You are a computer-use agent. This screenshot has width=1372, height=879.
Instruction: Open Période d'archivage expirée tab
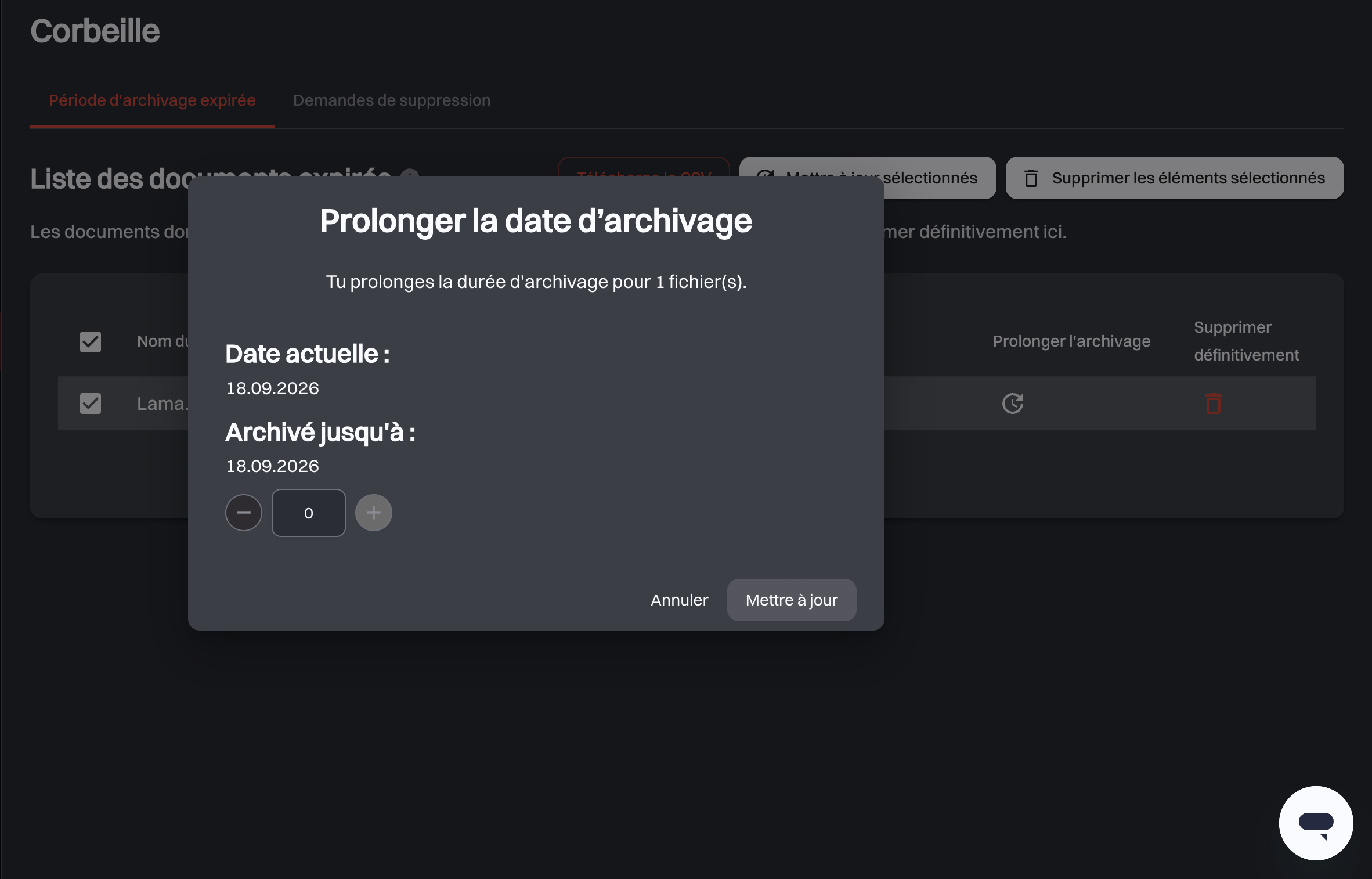tap(152, 100)
